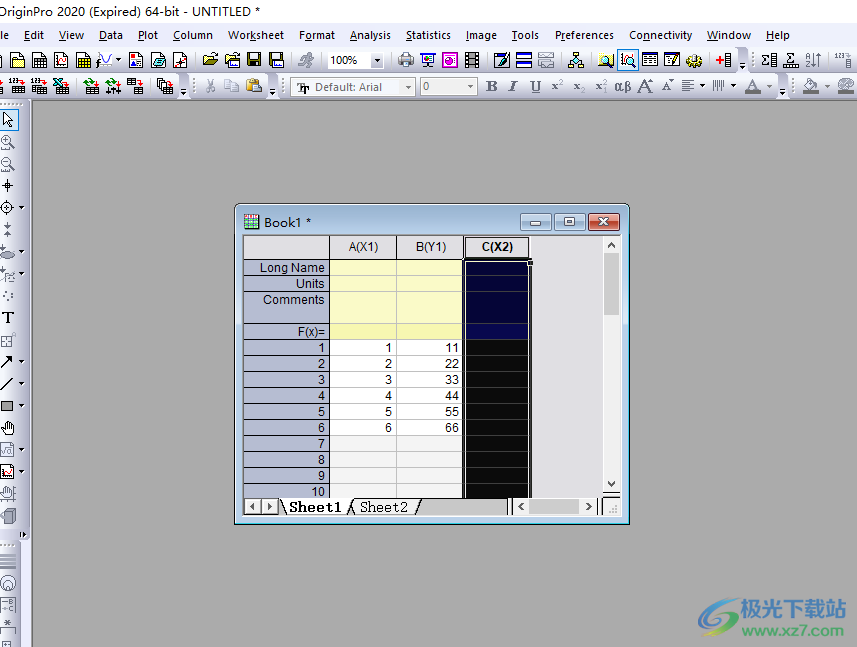
Task: Switch to the Sheet2 tab
Action: point(384,507)
